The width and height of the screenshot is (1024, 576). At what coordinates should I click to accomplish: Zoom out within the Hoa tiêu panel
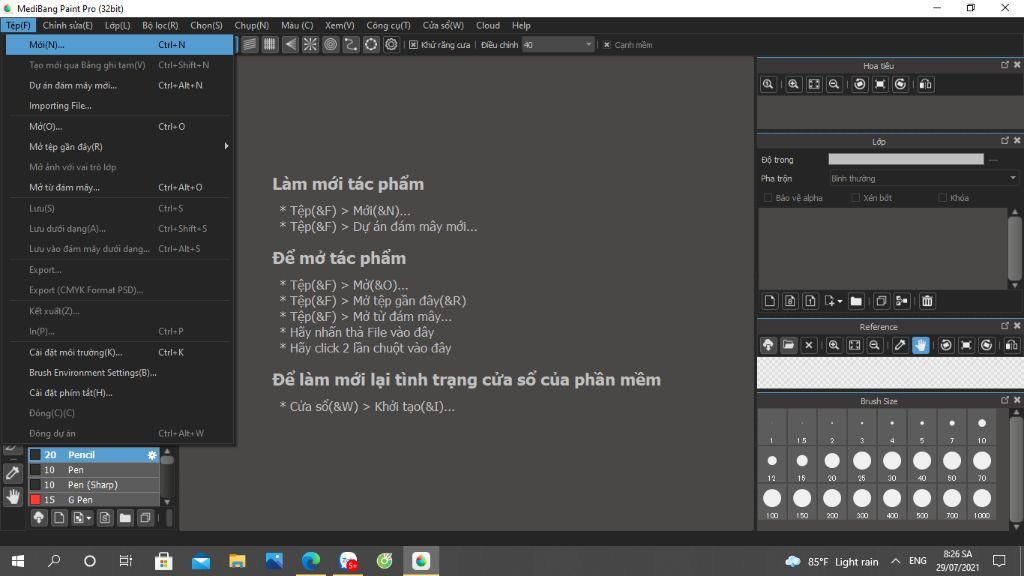tap(834, 84)
